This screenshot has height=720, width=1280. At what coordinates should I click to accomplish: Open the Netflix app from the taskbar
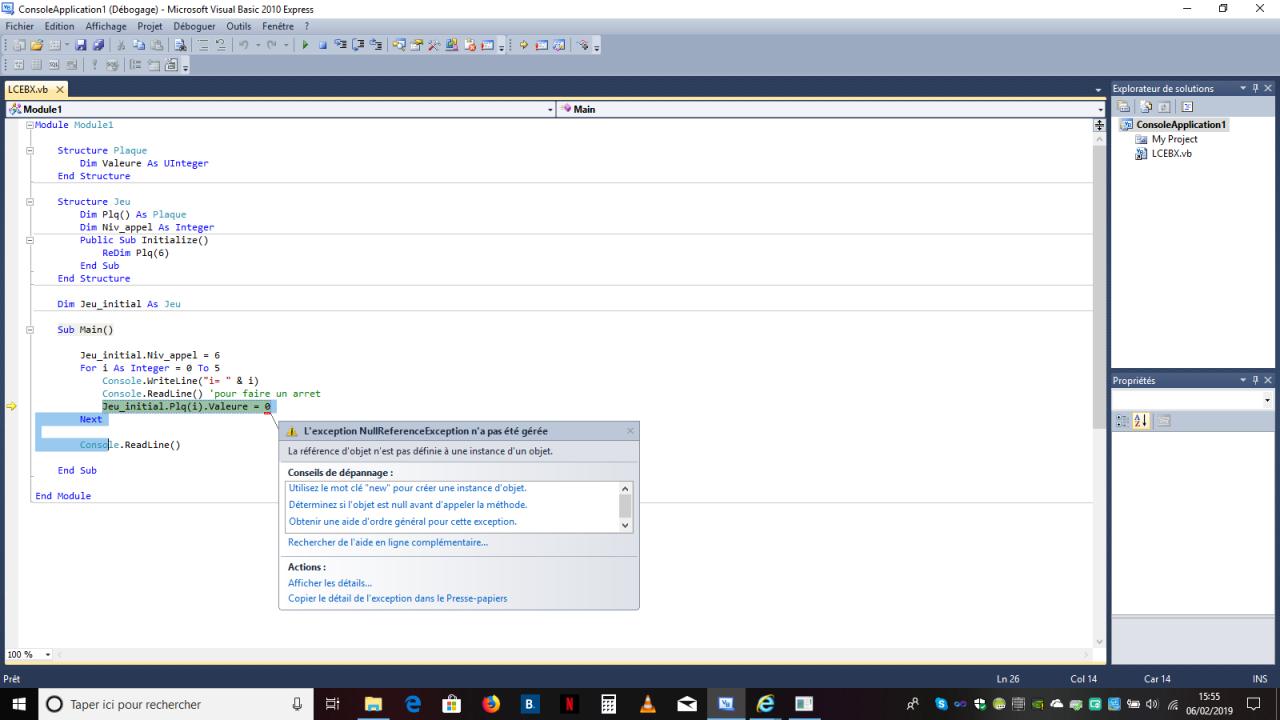point(569,704)
